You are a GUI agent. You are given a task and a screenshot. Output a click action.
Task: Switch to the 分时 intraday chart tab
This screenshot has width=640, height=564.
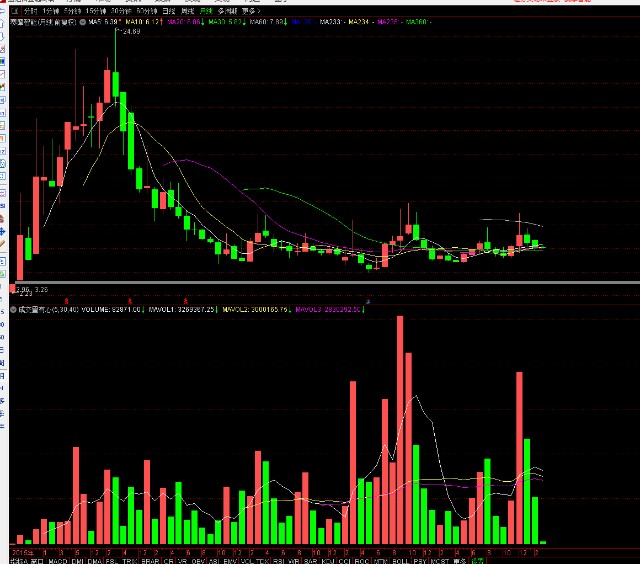click(30, 11)
